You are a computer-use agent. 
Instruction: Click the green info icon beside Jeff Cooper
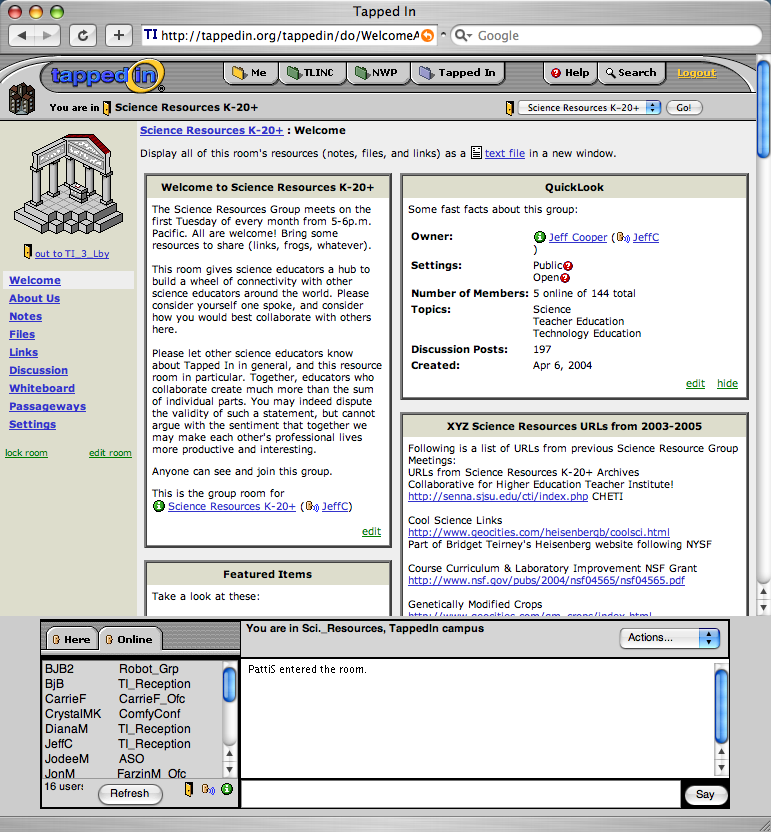tap(540, 237)
